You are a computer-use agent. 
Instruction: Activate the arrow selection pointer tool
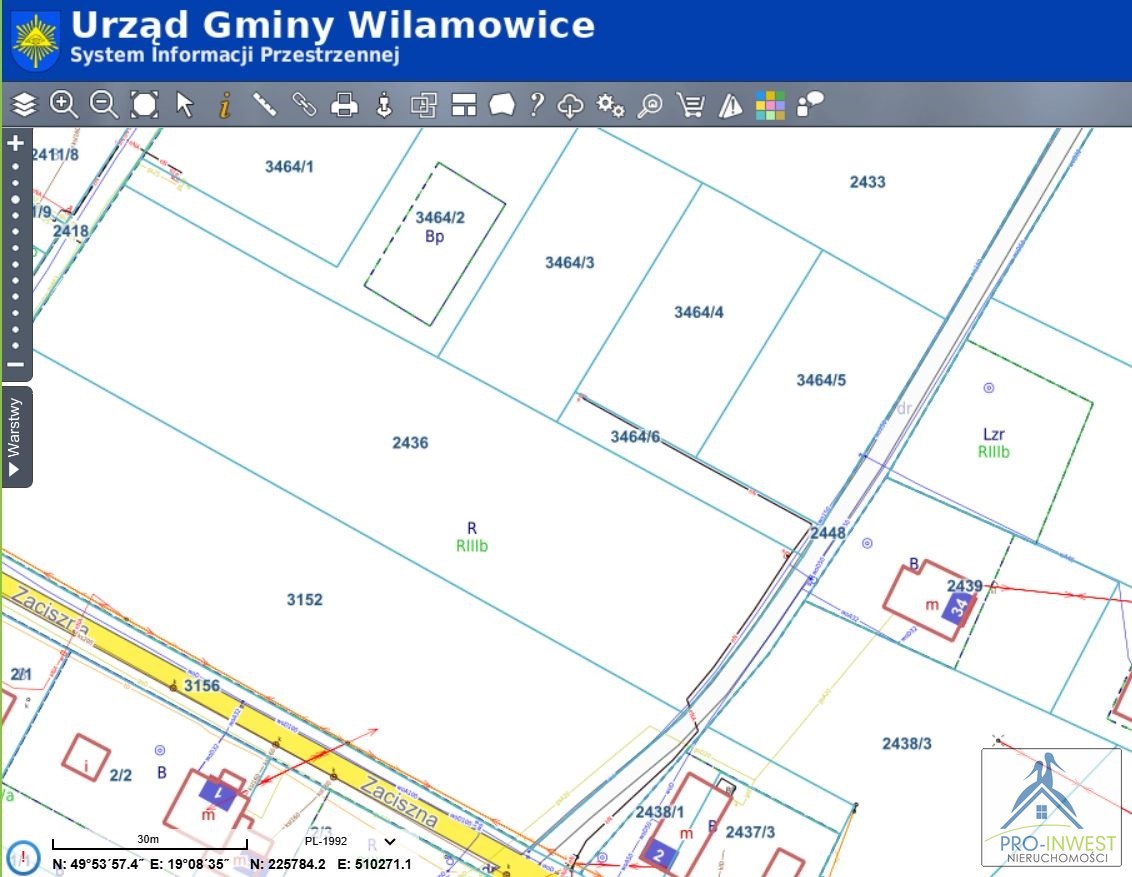click(x=185, y=104)
